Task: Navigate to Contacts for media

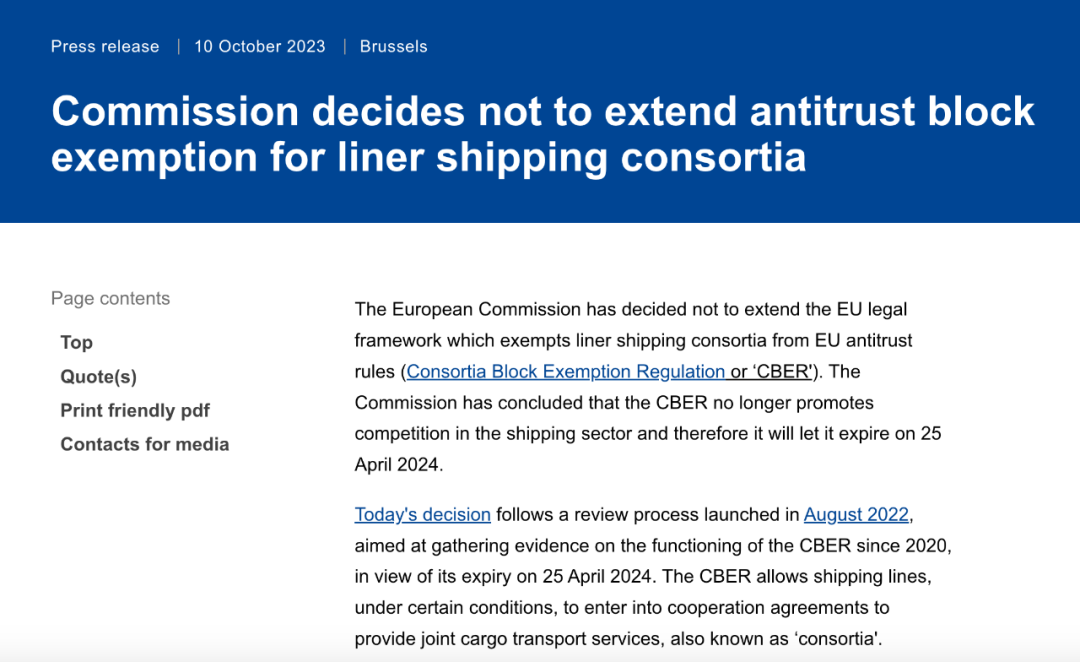Action: 144,444
